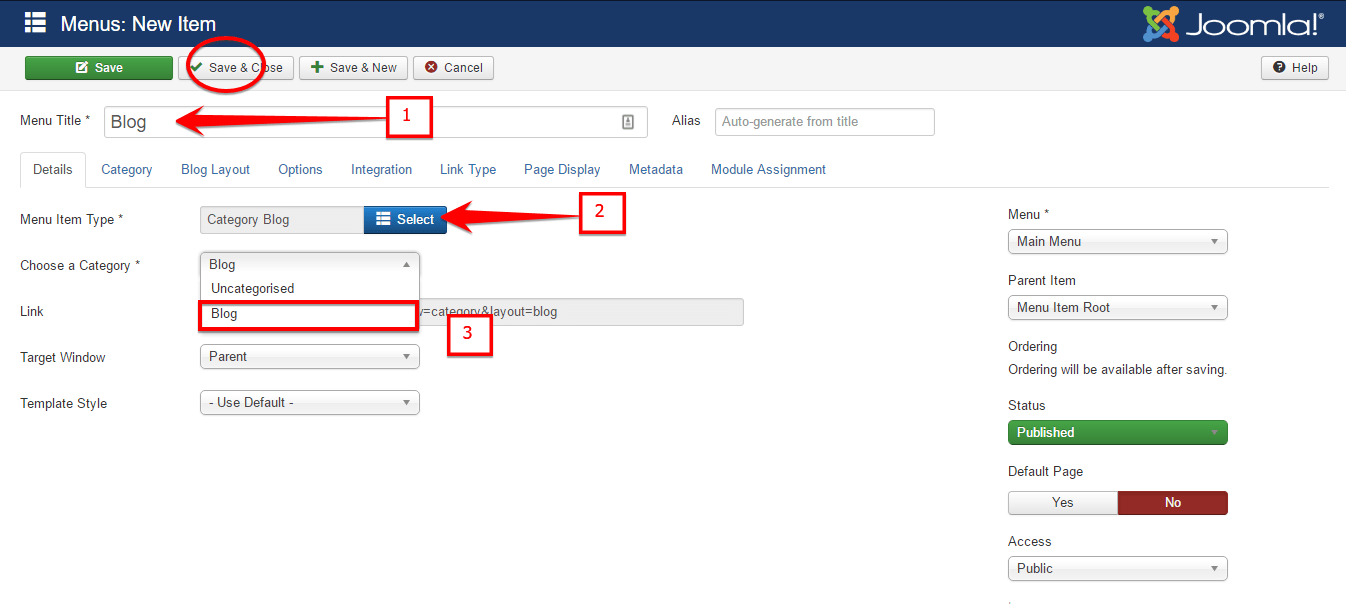
Task: Open the Module Assignment tab
Action: [x=768, y=170]
